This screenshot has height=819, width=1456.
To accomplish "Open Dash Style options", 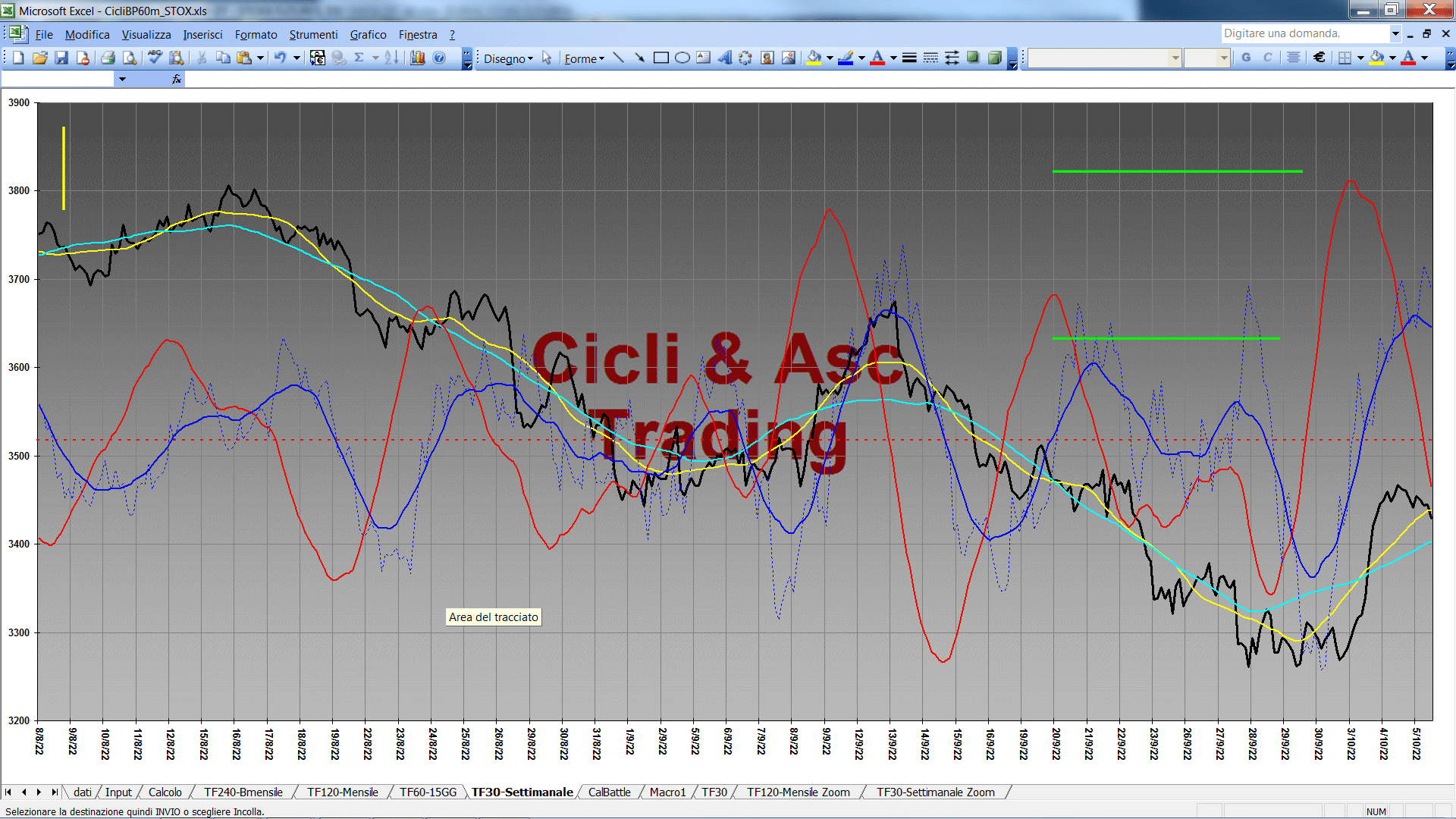I will tap(930, 58).
